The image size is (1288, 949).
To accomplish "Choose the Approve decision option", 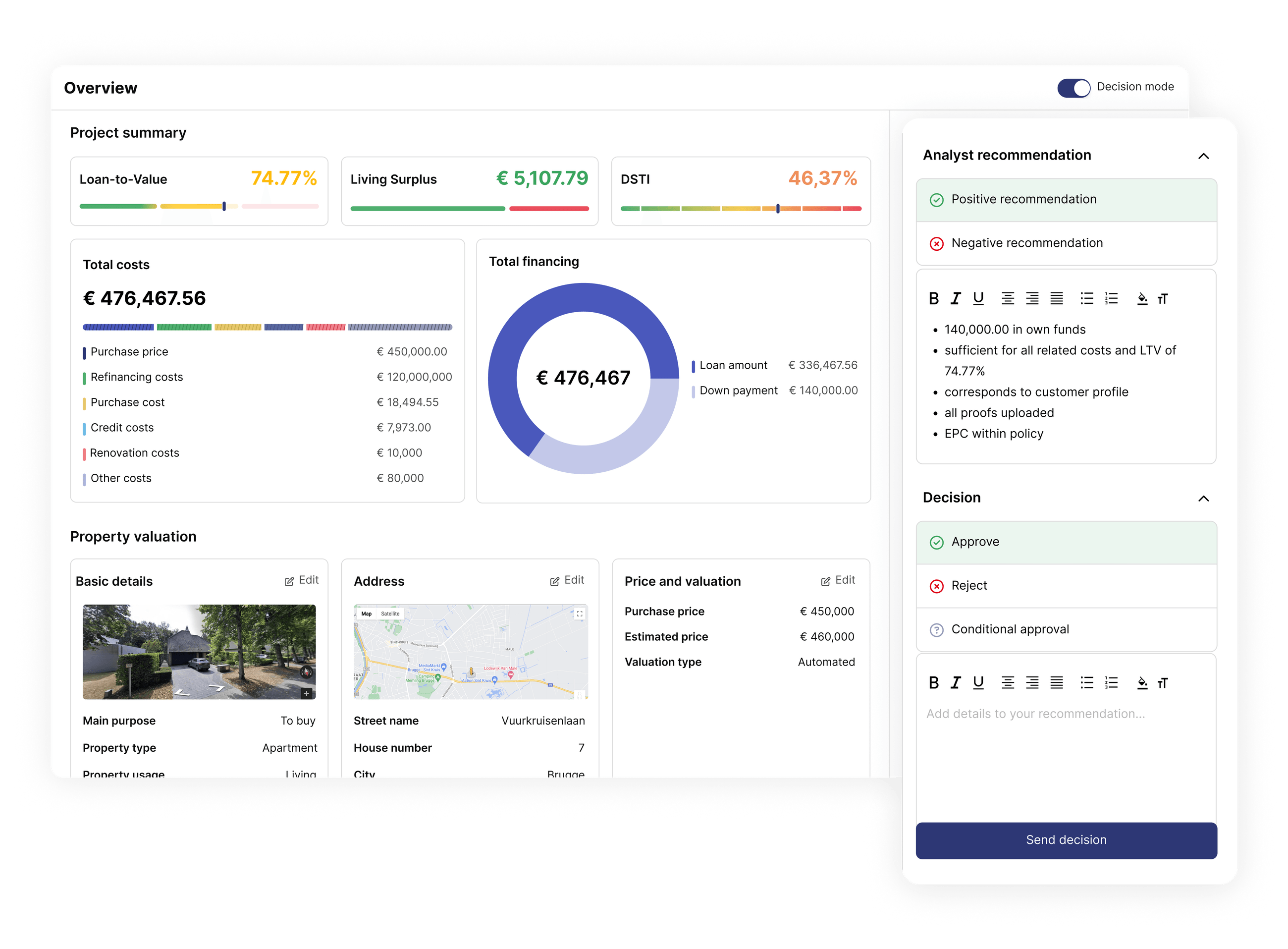I will coord(1066,542).
